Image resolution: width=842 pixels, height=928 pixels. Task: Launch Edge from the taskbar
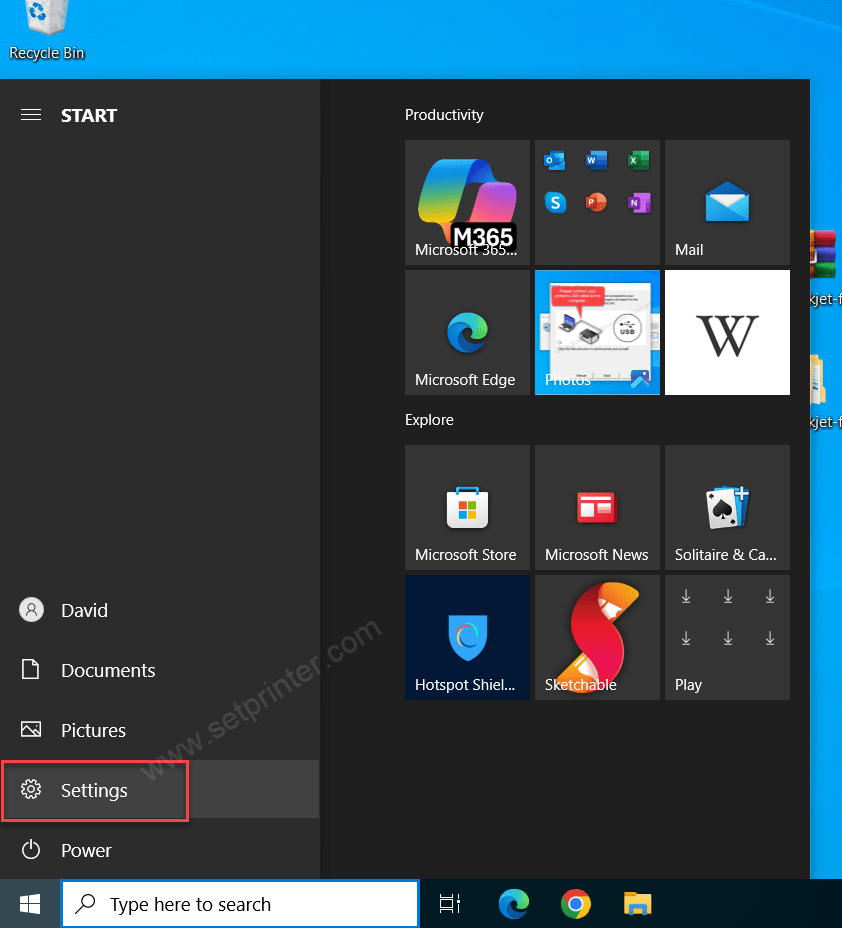point(514,904)
